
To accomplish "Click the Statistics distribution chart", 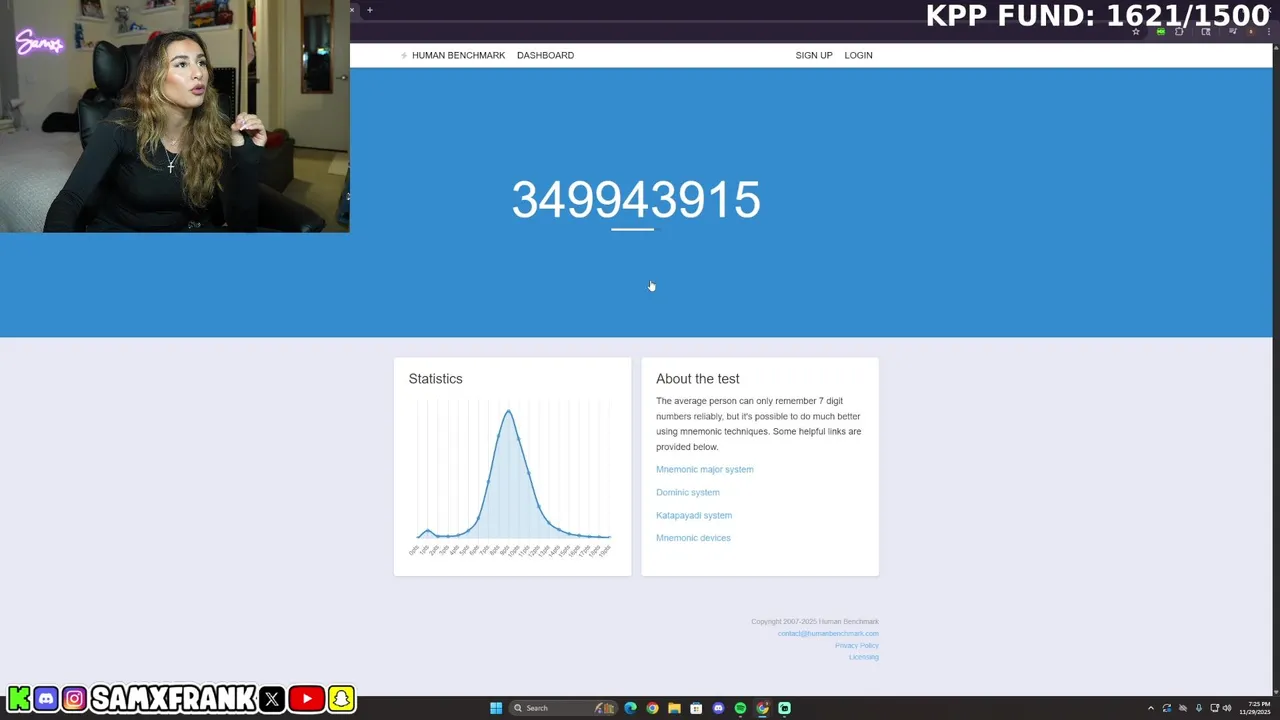I will coord(512,478).
